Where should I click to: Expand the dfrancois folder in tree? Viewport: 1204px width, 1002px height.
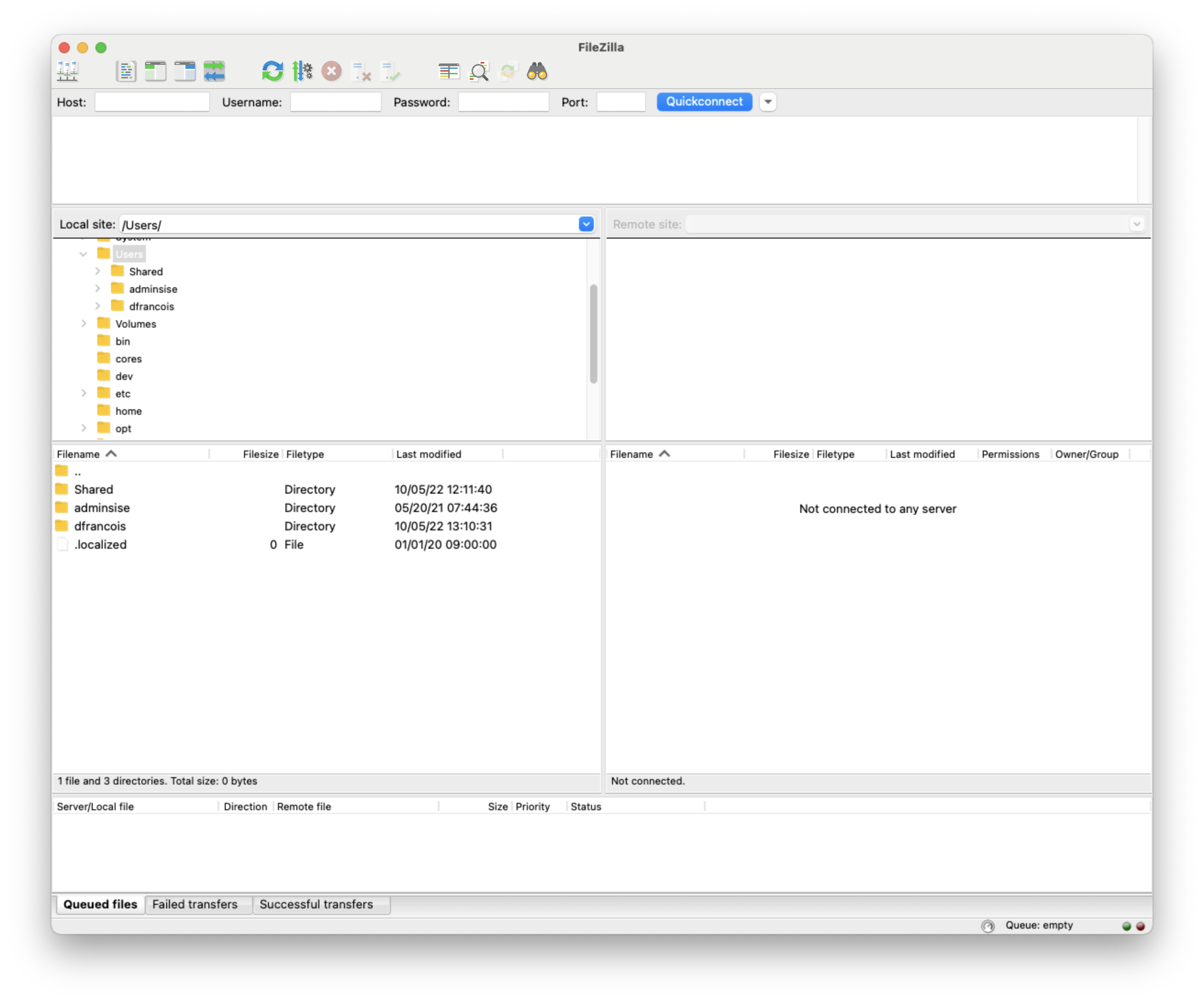(x=97, y=306)
